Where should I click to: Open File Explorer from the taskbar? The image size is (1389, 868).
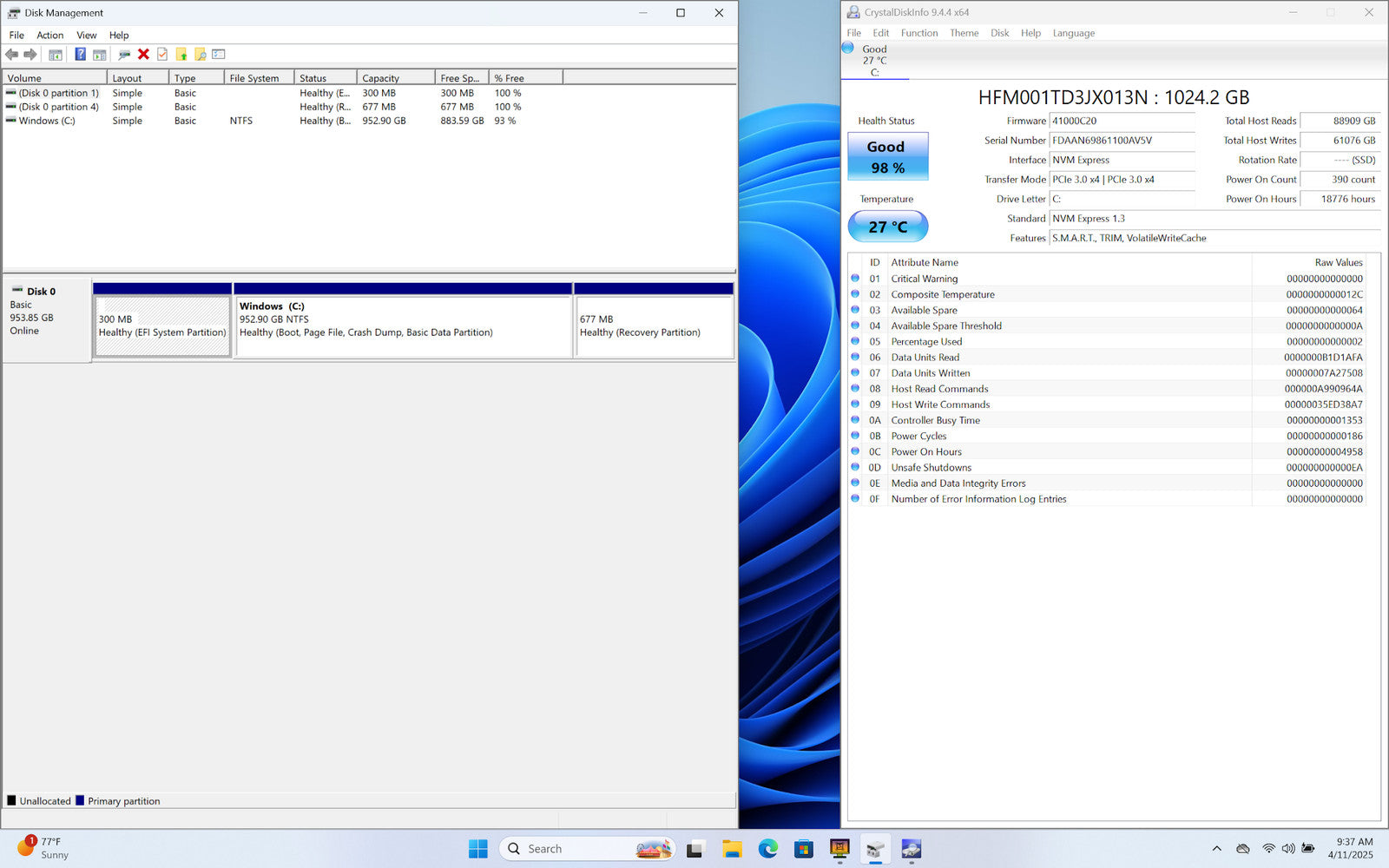pyautogui.click(x=732, y=849)
